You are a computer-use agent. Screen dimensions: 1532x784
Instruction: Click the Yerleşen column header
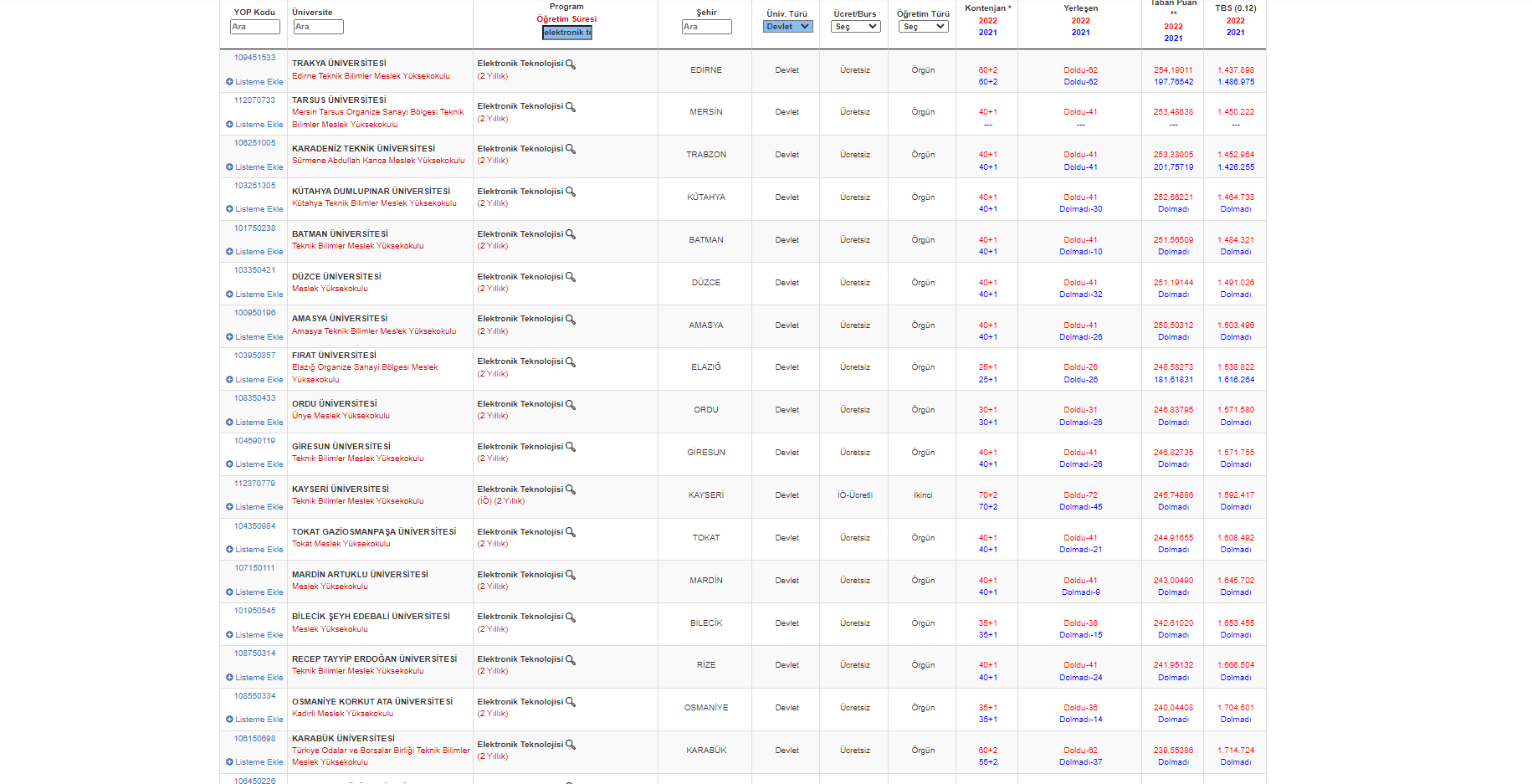[x=1081, y=8]
